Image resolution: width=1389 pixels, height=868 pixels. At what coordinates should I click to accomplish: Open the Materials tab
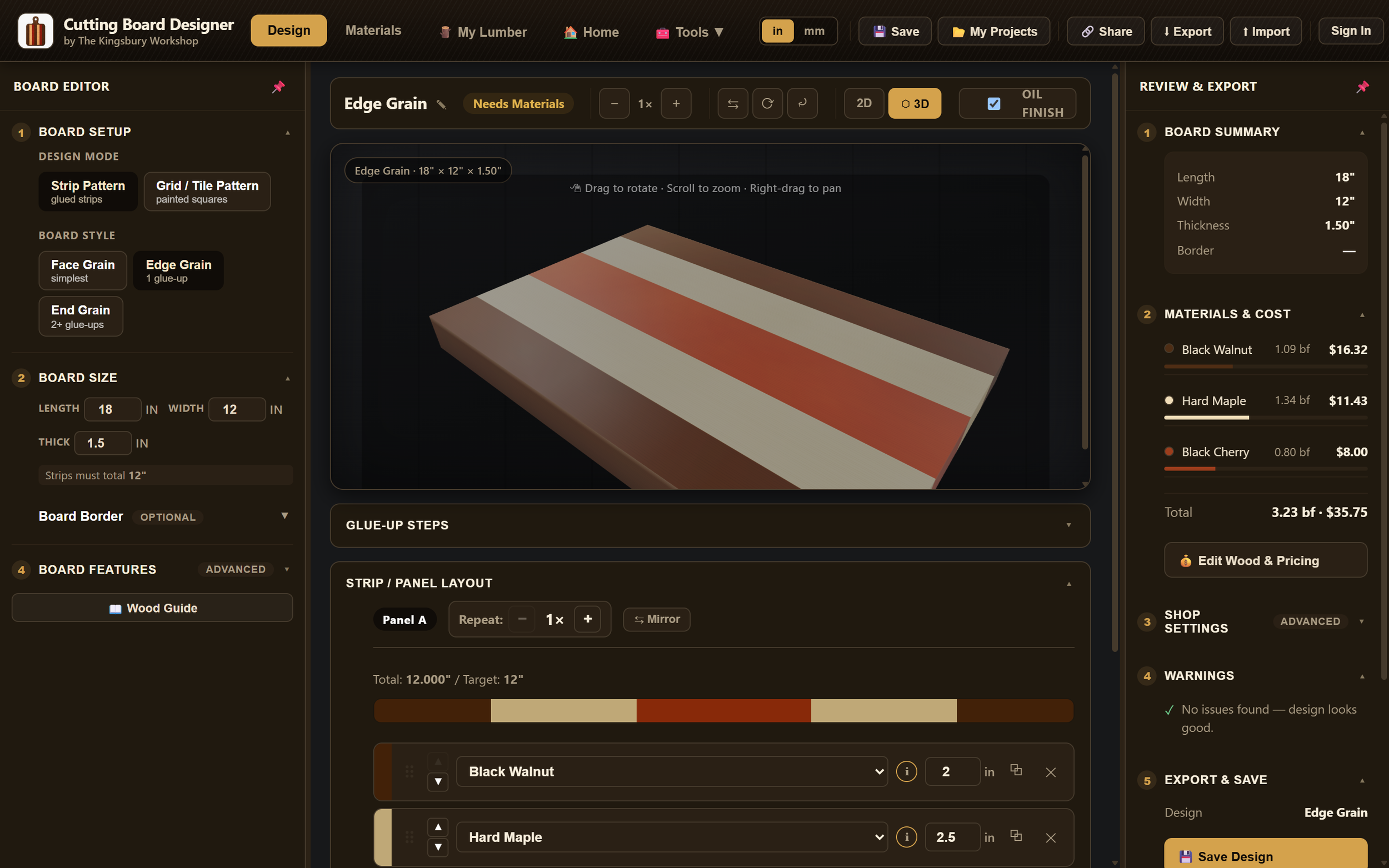click(373, 31)
